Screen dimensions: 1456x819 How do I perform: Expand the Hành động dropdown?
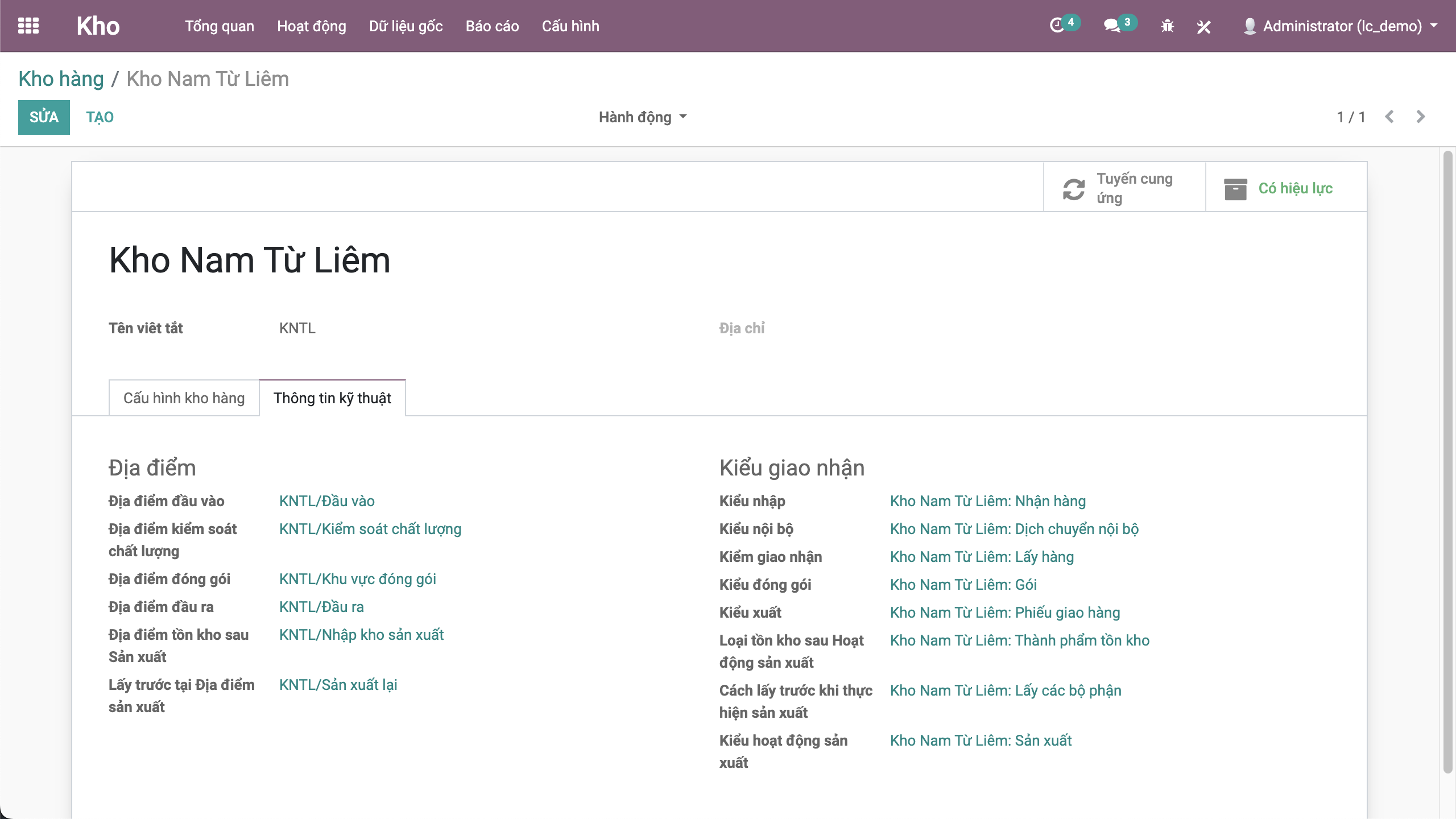[x=642, y=117]
